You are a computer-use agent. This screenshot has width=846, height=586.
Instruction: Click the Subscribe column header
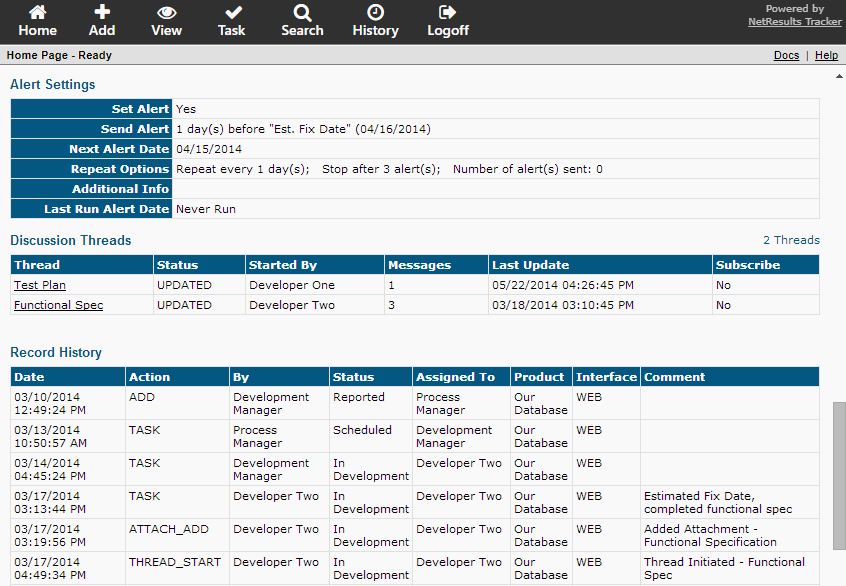point(766,265)
